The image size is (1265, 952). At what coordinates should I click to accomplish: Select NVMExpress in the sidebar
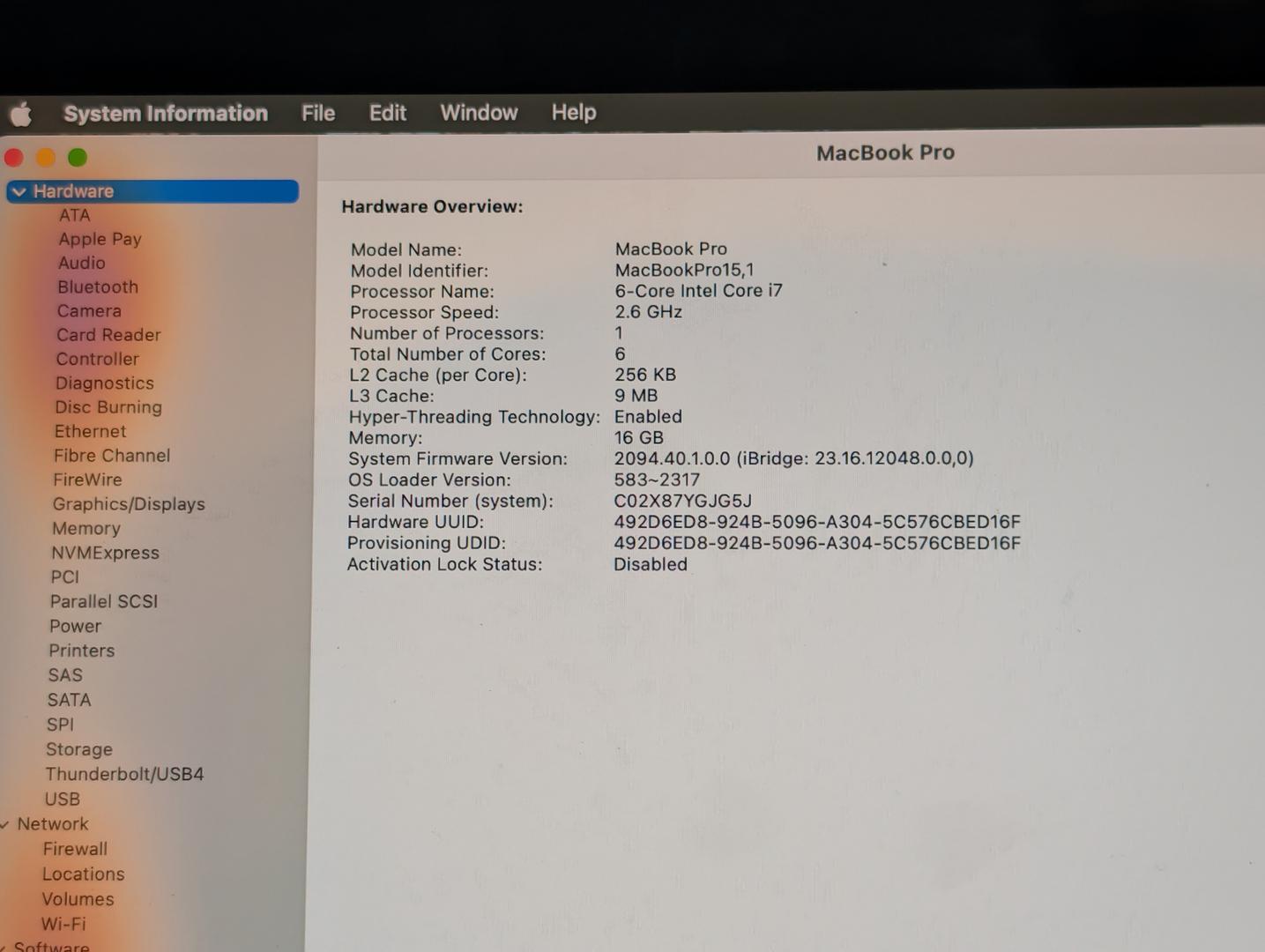pyautogui.click(x=105, y=553)
